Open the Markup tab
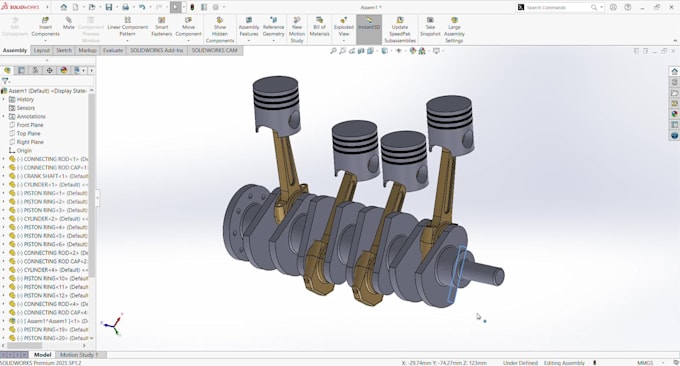This screenshot has height=366, width=680. [87, 50]
